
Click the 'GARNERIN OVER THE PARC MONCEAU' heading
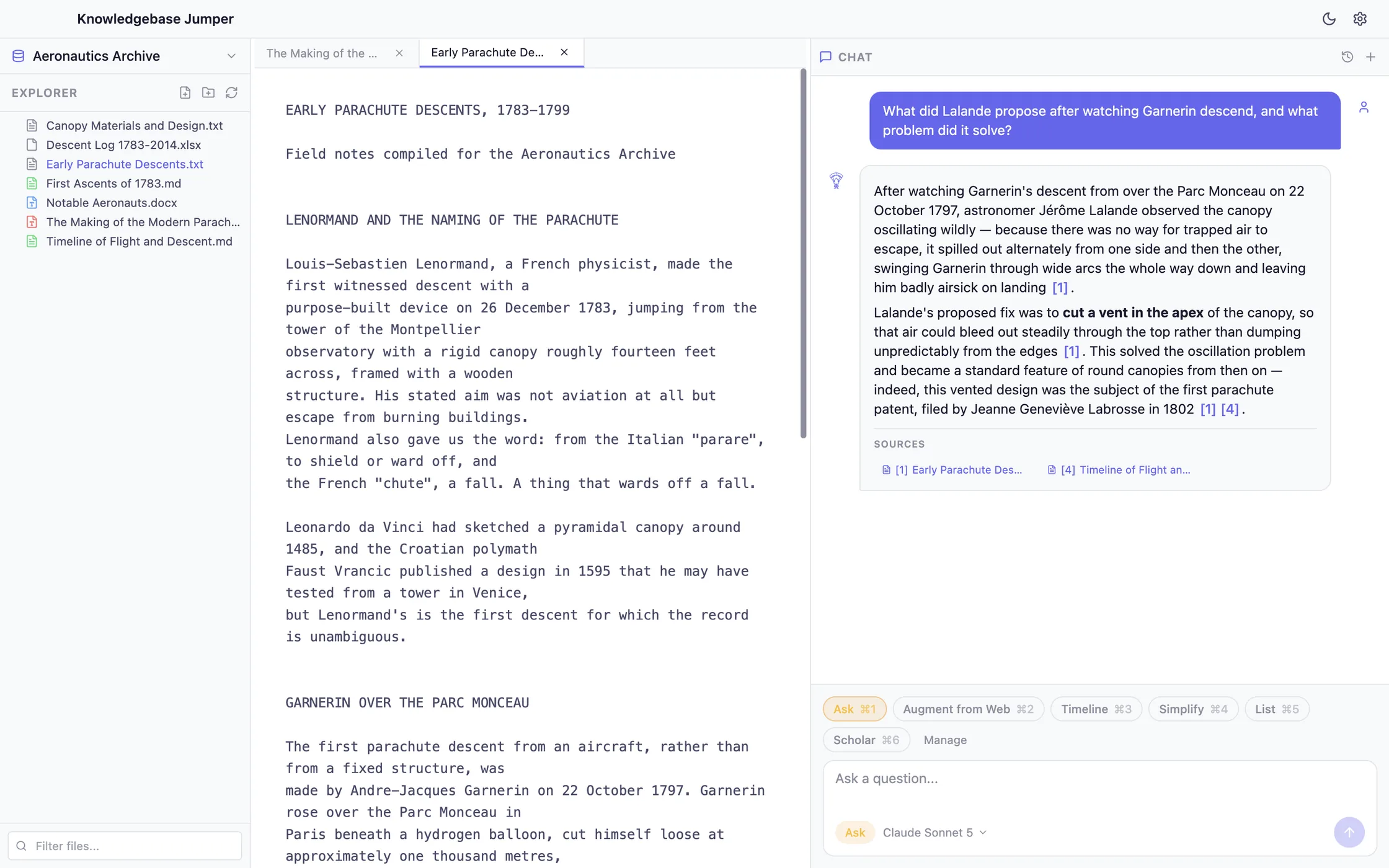pos(407,702)
